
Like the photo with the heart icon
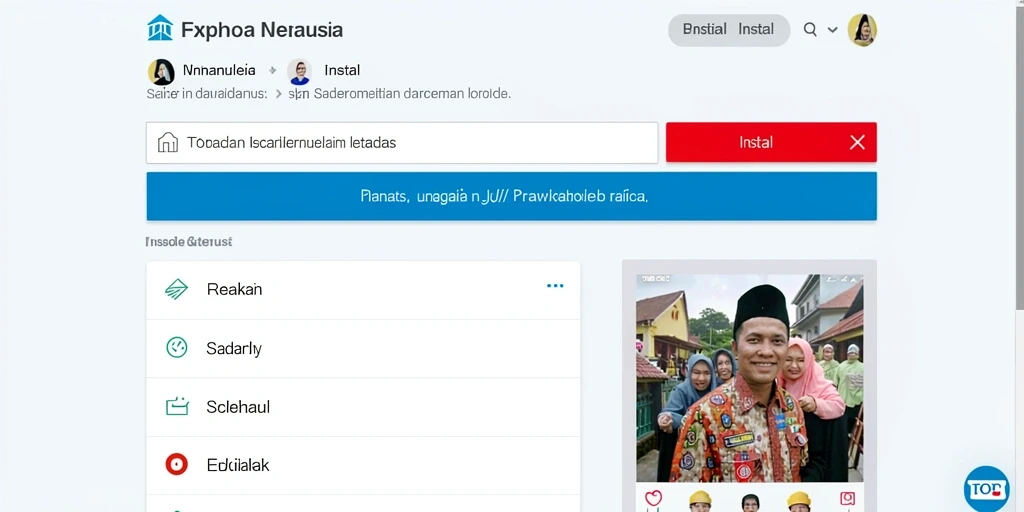(653, 499)
